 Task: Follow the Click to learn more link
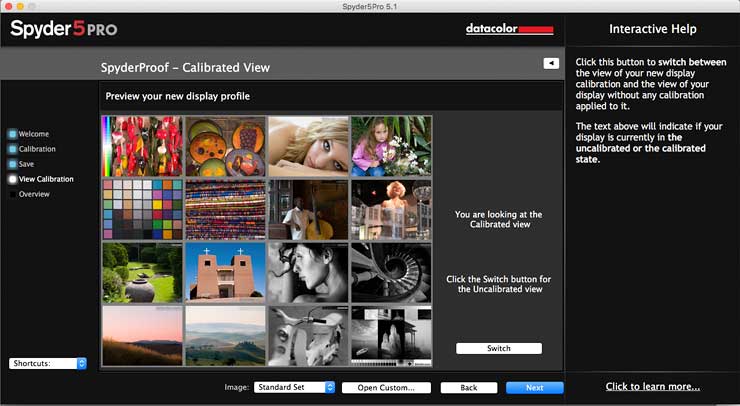click(x=653, y=387)
